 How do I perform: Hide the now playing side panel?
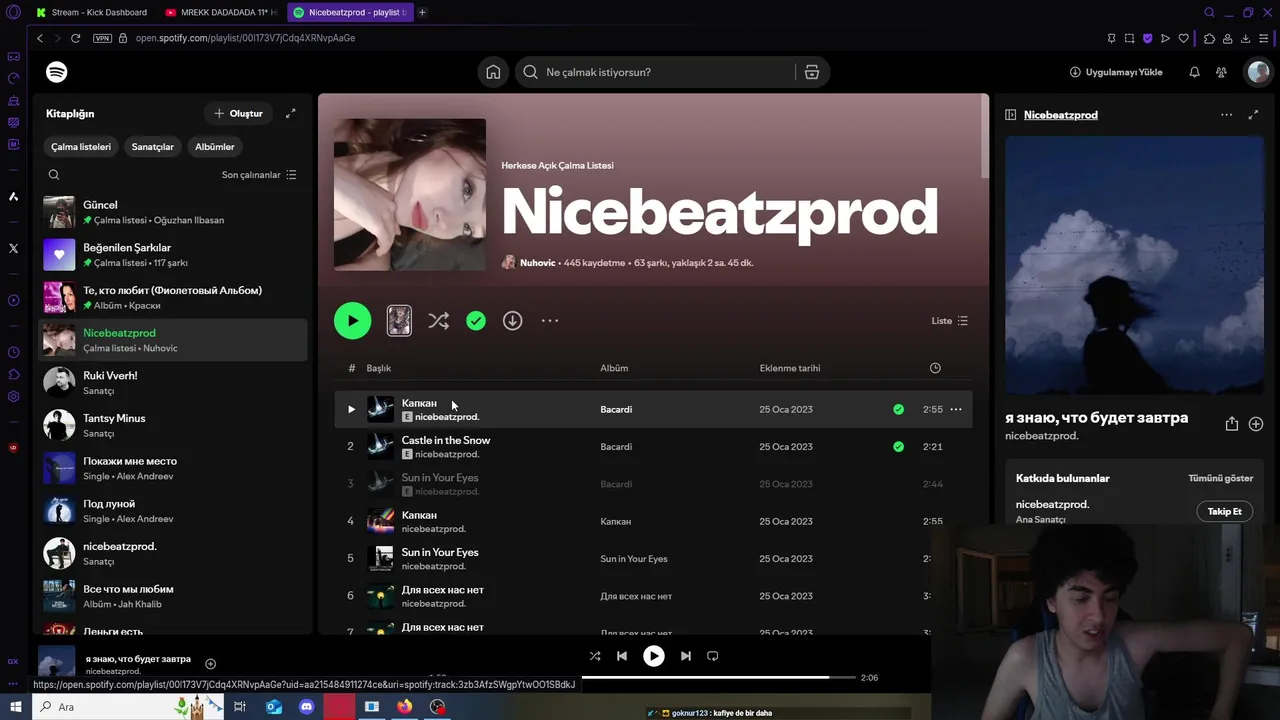pos(1011,115)
